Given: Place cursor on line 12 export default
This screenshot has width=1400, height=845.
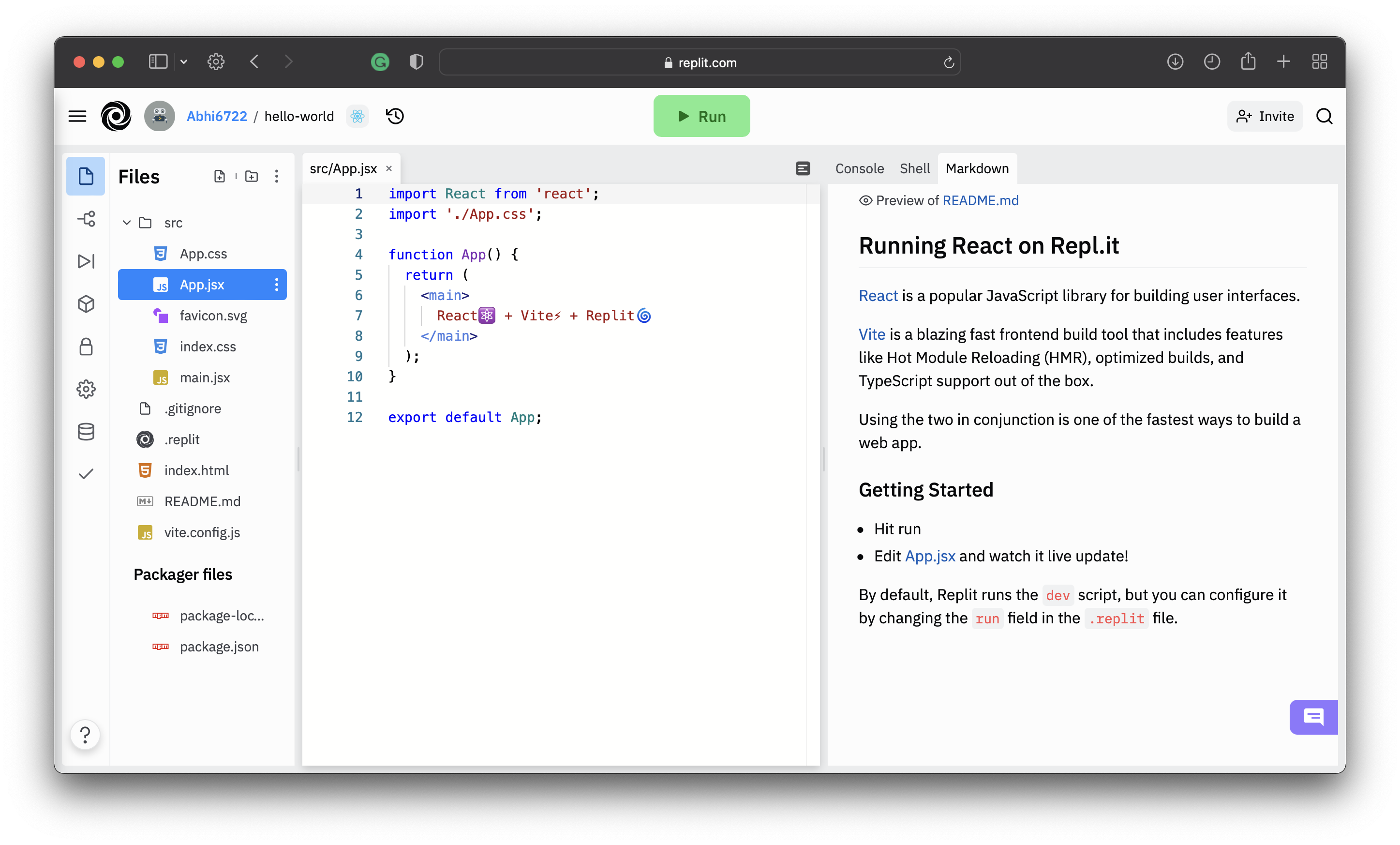Looking at the screenshot, I should (x=465, y=417).
